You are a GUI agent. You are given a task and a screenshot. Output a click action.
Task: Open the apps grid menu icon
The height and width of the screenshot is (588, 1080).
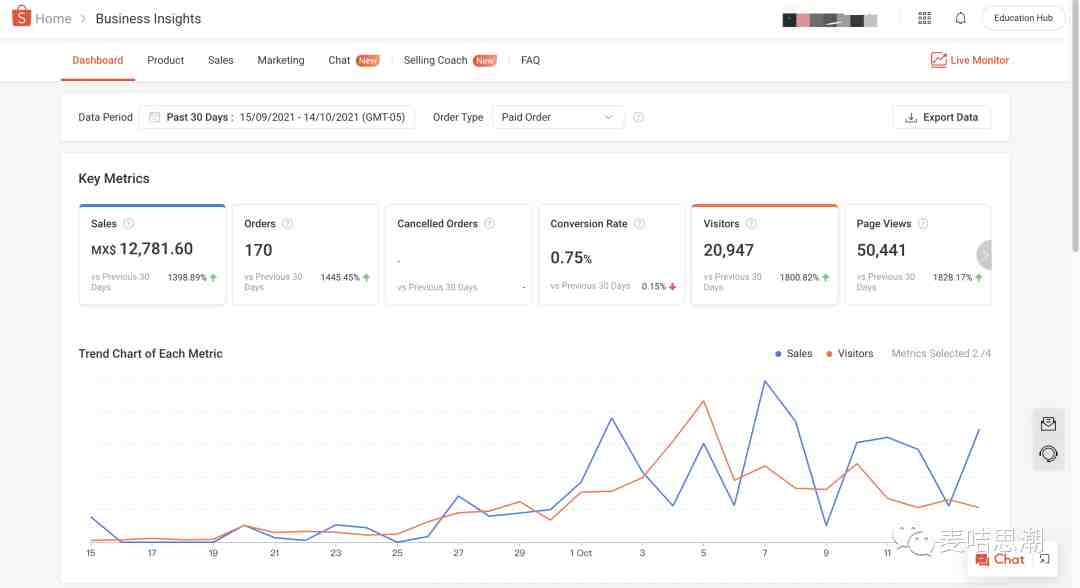click(924, 18)
